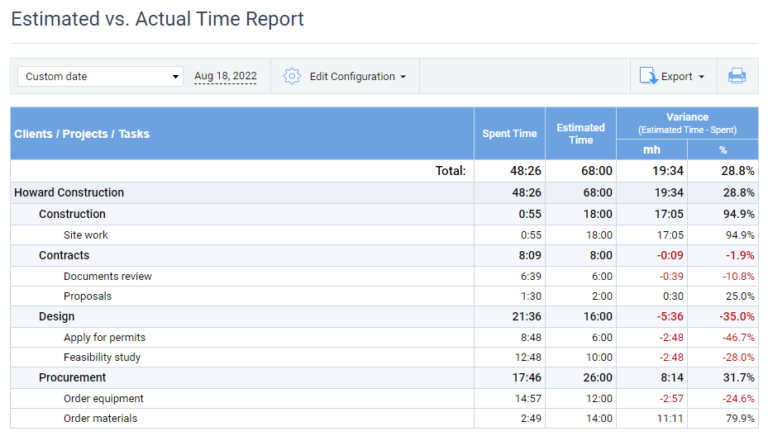768x436 pixels.
Task: Click the Site work task
Action: pyautogui.click(x=85, y=235)
